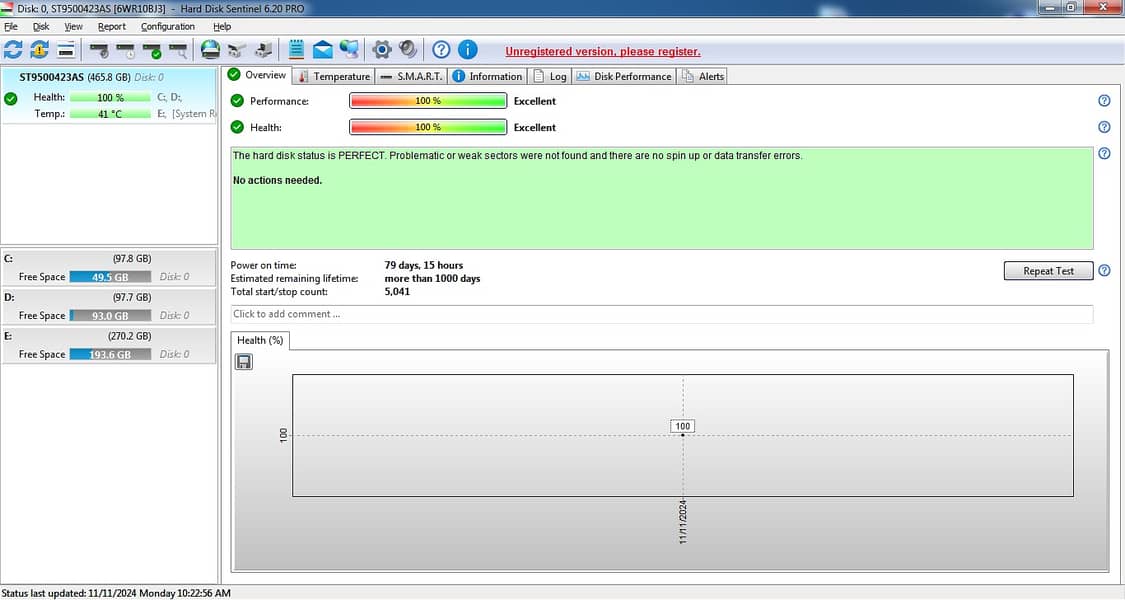The image size is (1125, 600).
Task: Switch to the Temperature tab
Action: 334,76
